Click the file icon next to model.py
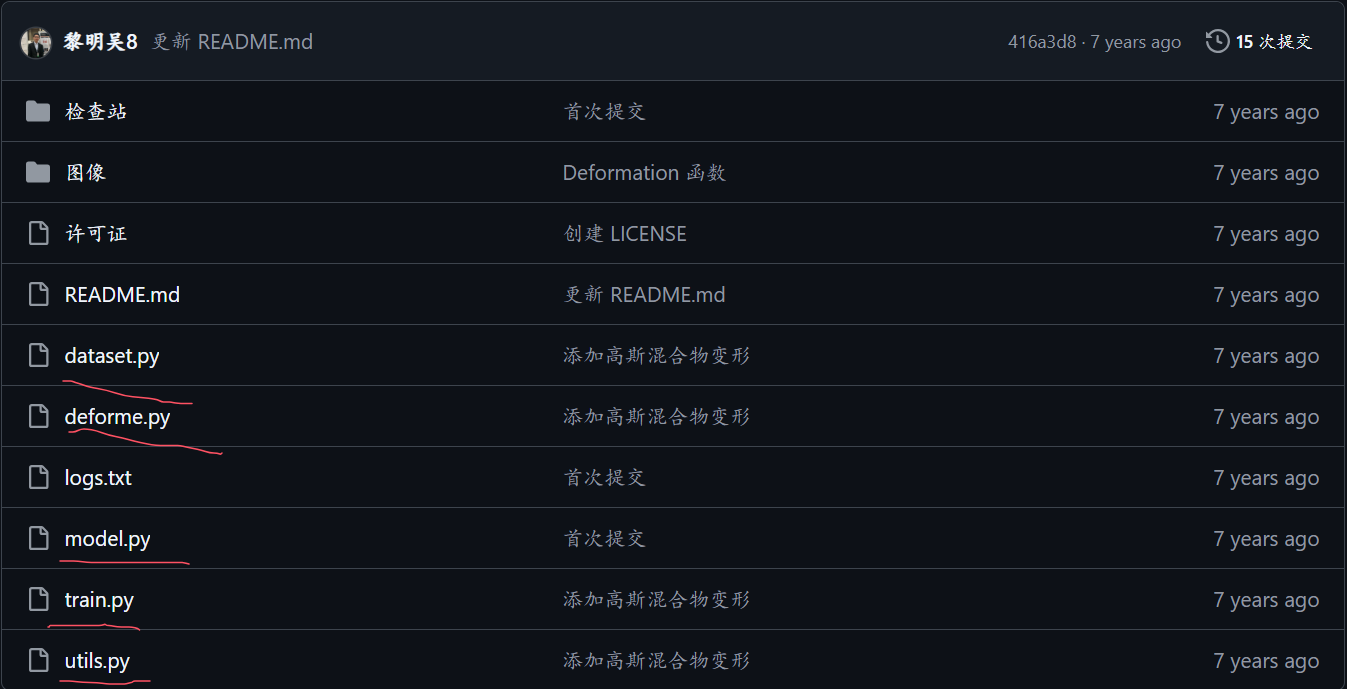This screenshot has width=1347, height=689. pyautogui.click(x=38, y=538)
